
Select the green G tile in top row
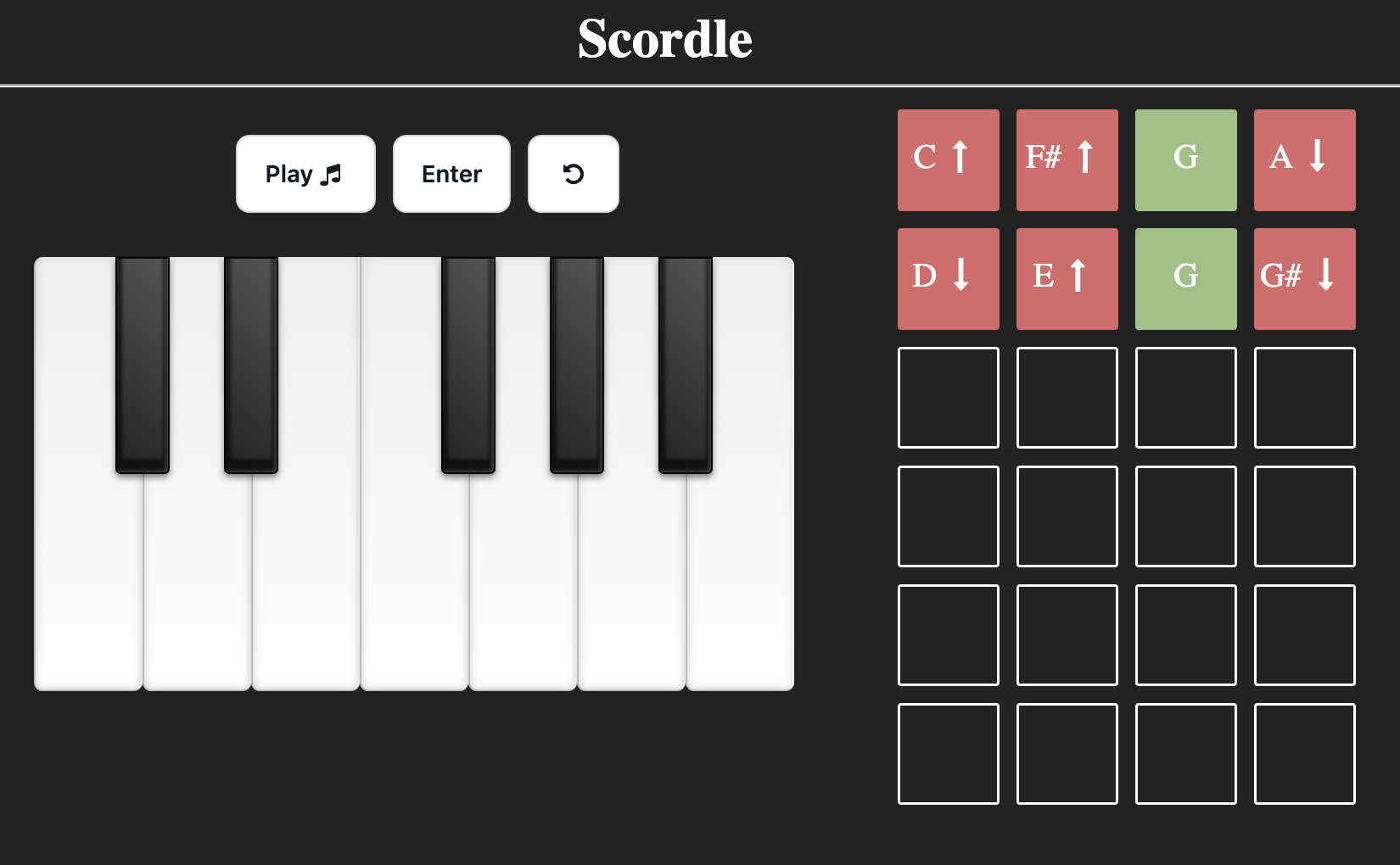pos(1186,159)
